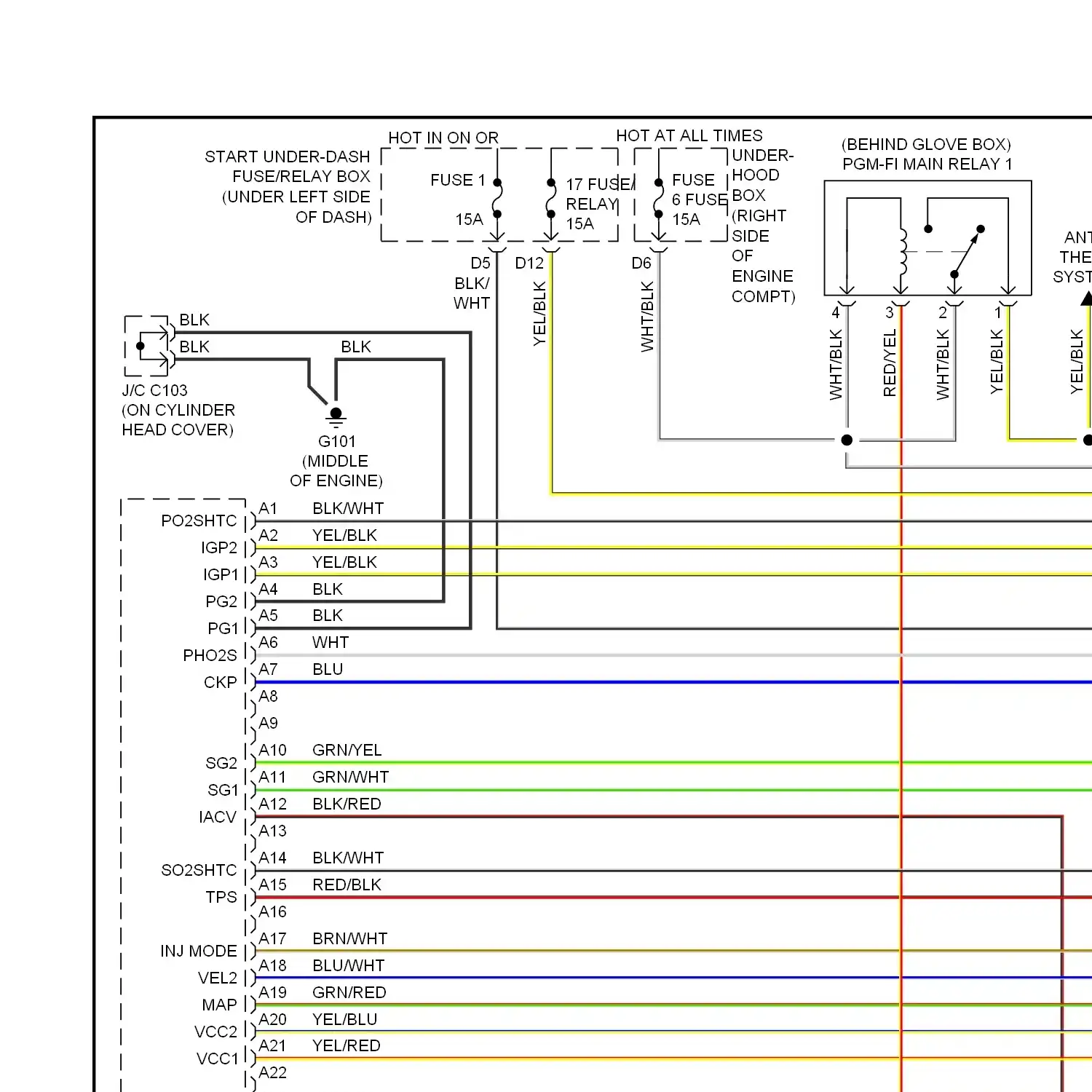Select the IACV terminal name
1092x1092 pixels.
tap(218, 817)
